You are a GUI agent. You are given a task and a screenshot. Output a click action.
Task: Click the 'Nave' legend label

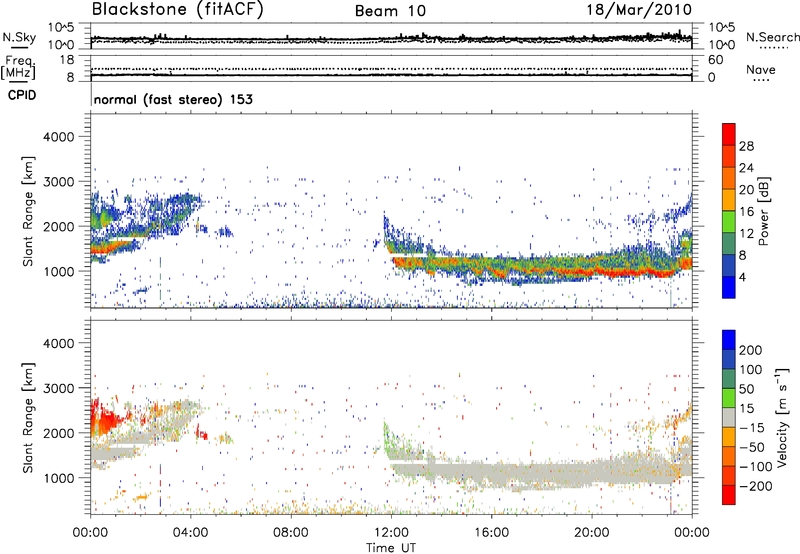[x=761, y=70]
